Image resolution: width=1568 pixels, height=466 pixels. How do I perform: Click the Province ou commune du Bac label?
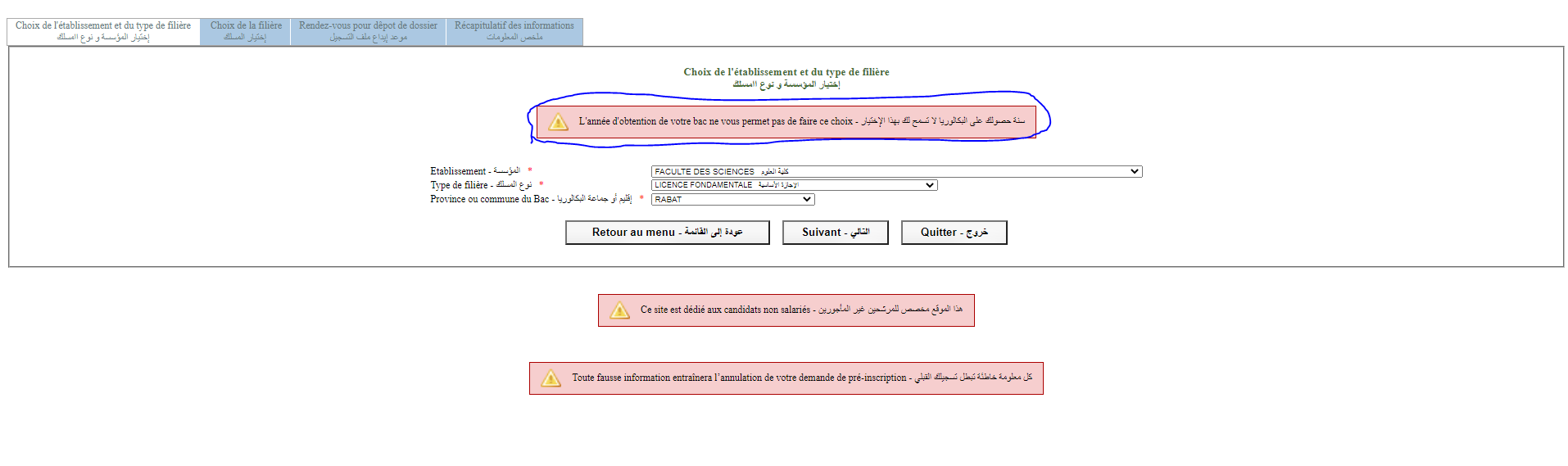pyautogui.click(x=530, y=199)
